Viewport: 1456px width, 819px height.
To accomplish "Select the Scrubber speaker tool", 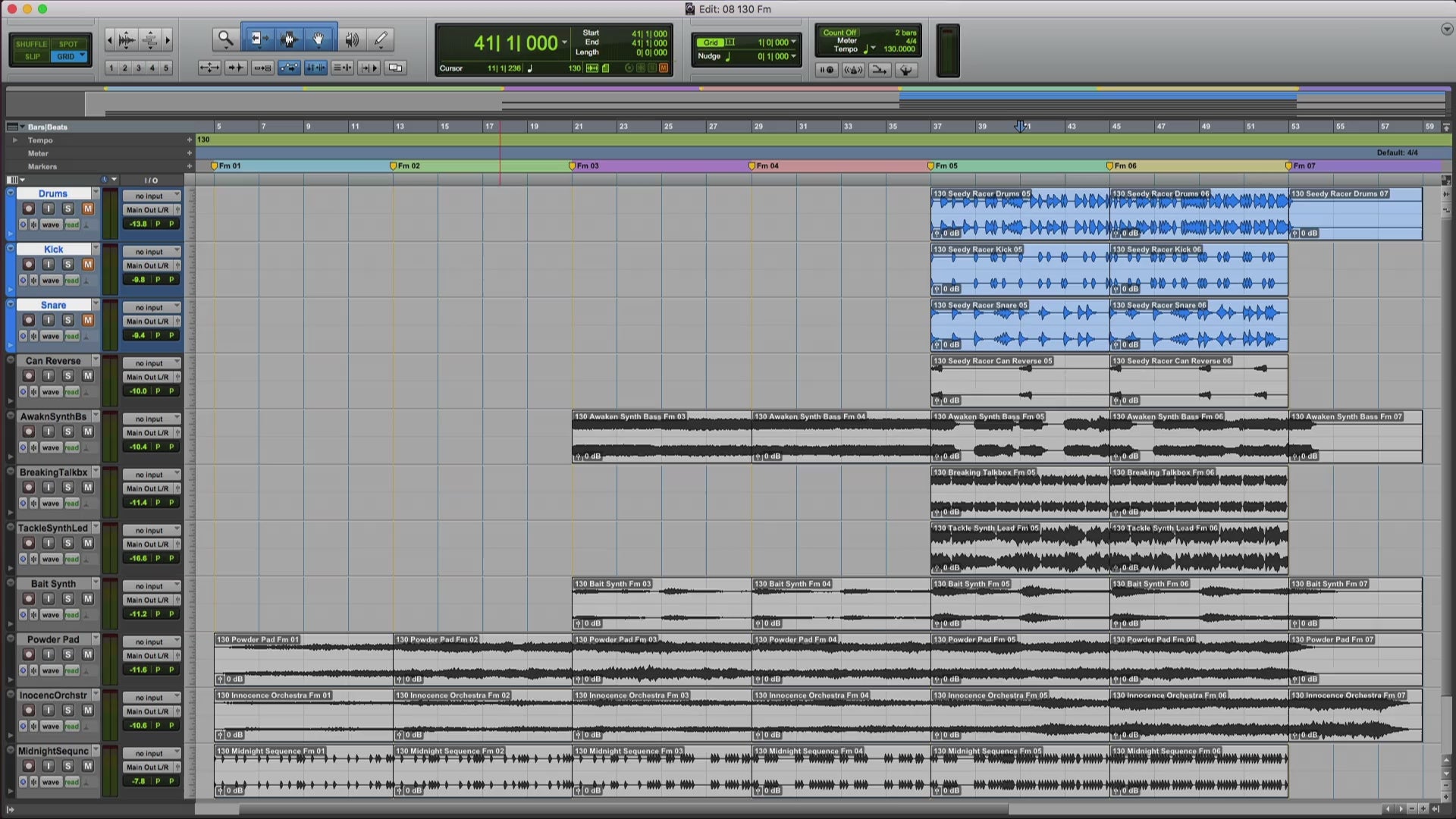I will click(x=352, y=39).
